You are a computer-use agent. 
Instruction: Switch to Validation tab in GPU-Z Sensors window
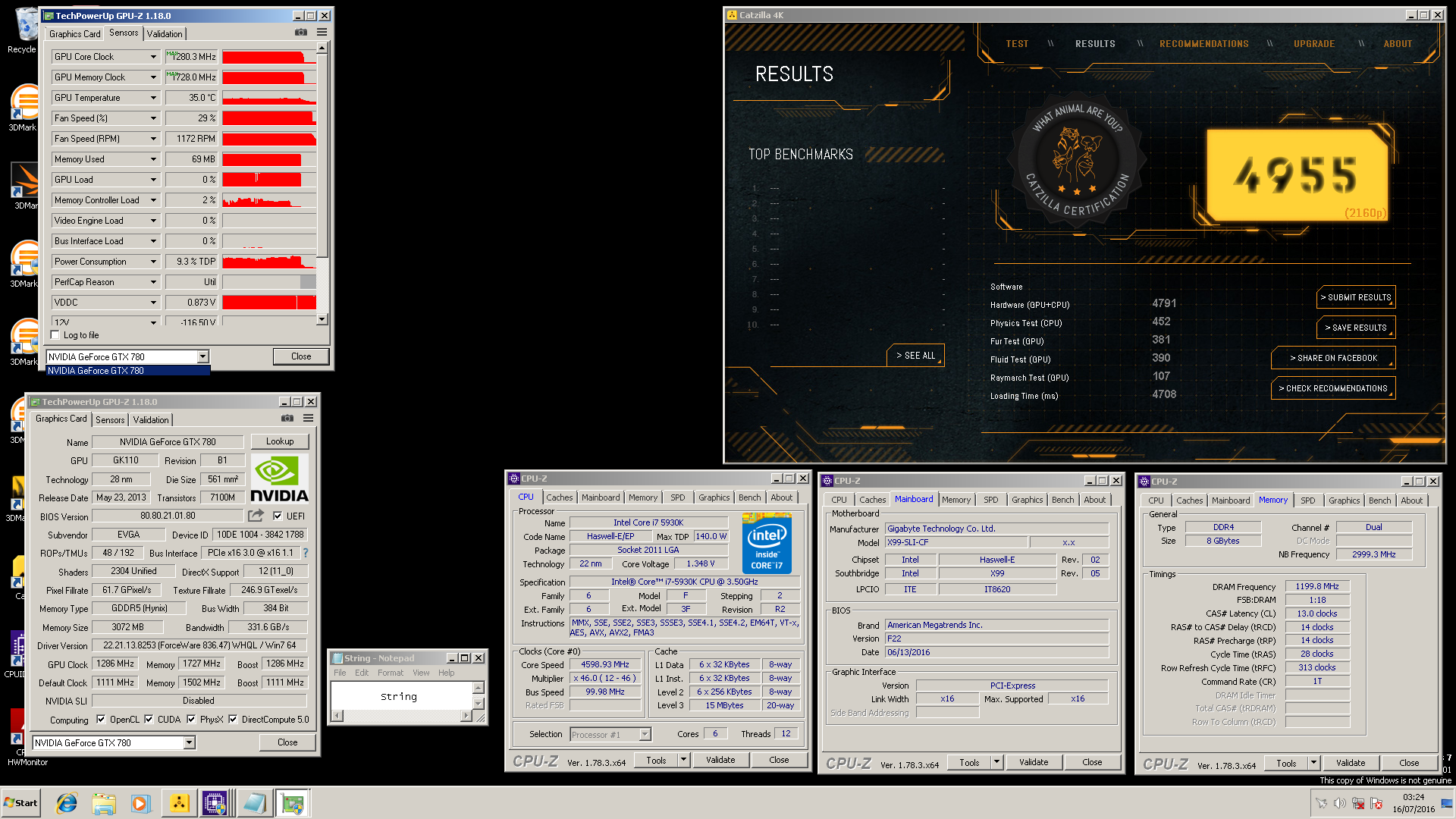coord(165,33)
